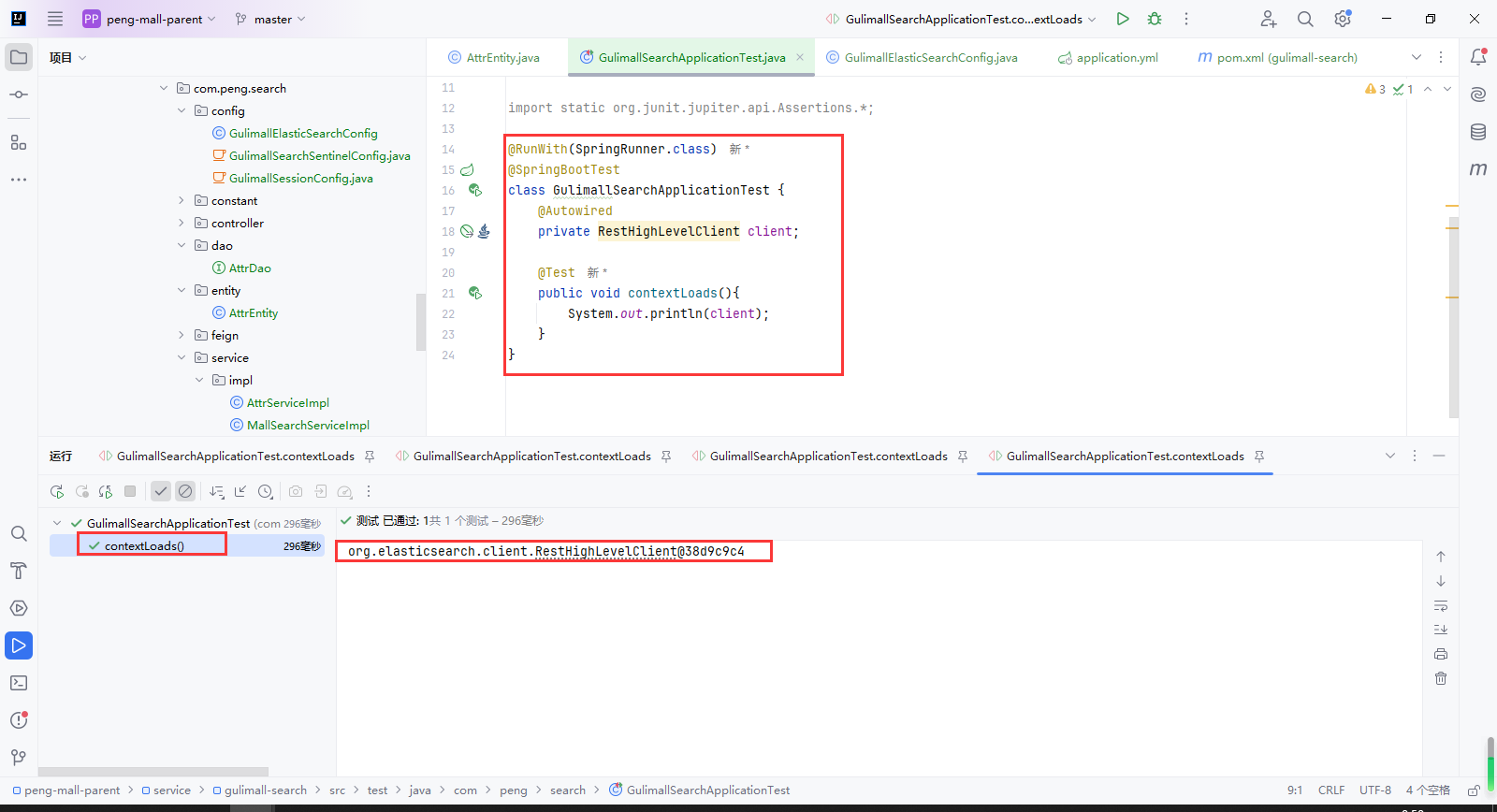Image resolution: width=1497 pixels, height=812 pixels.
Task: Open the 项目 view selector dropdown
Action: click(x=68, y=58)
